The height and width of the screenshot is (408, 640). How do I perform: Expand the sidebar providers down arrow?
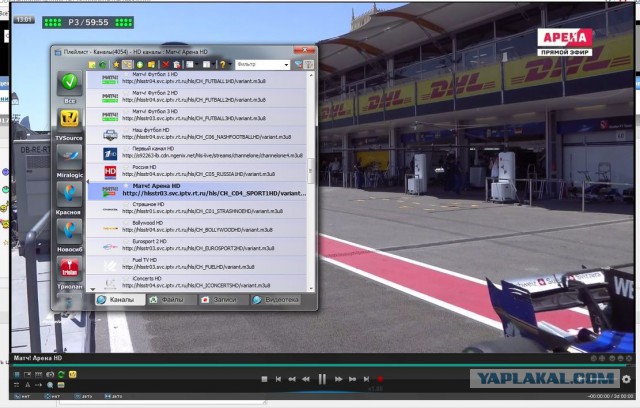point(93,289)
